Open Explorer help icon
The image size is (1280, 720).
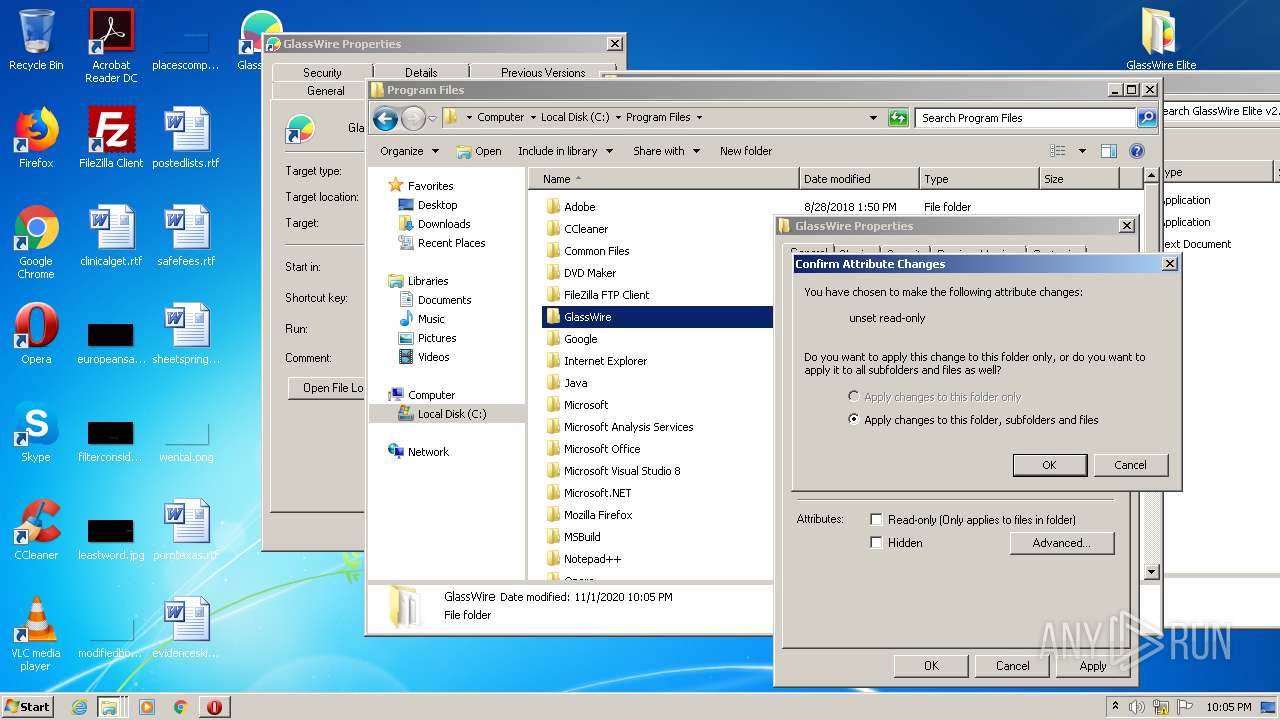click(x=1137, y=151)
